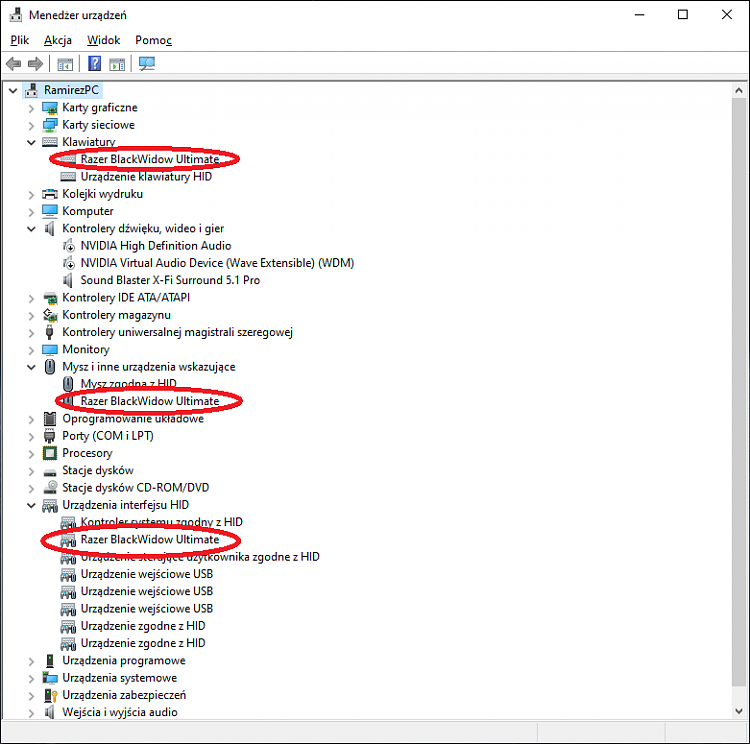Click the Monitory category icon
Viewport: 750px width, 744px height.
(50, 350)
